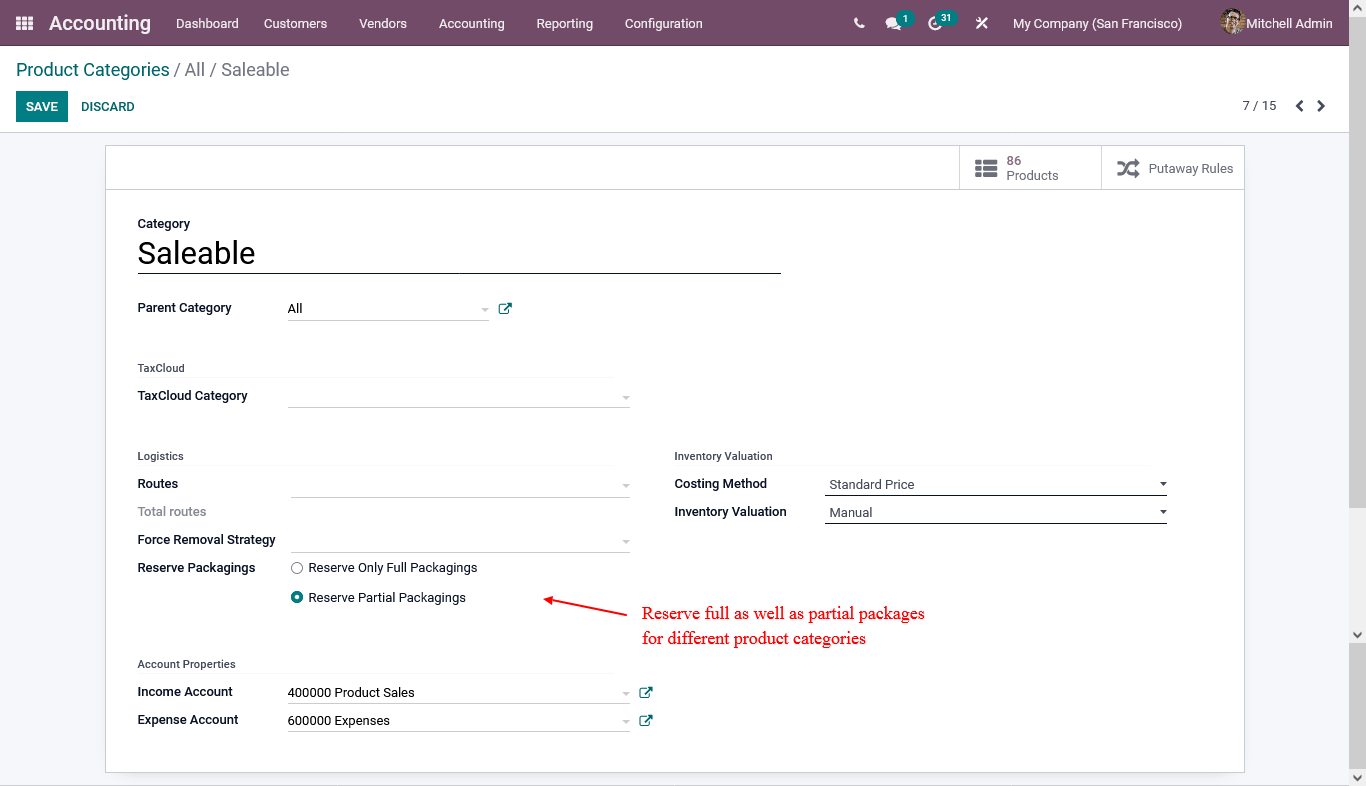Screen dimensions: 1366x786
Task: Open the Reporting menu
Action: click(564, 23)
